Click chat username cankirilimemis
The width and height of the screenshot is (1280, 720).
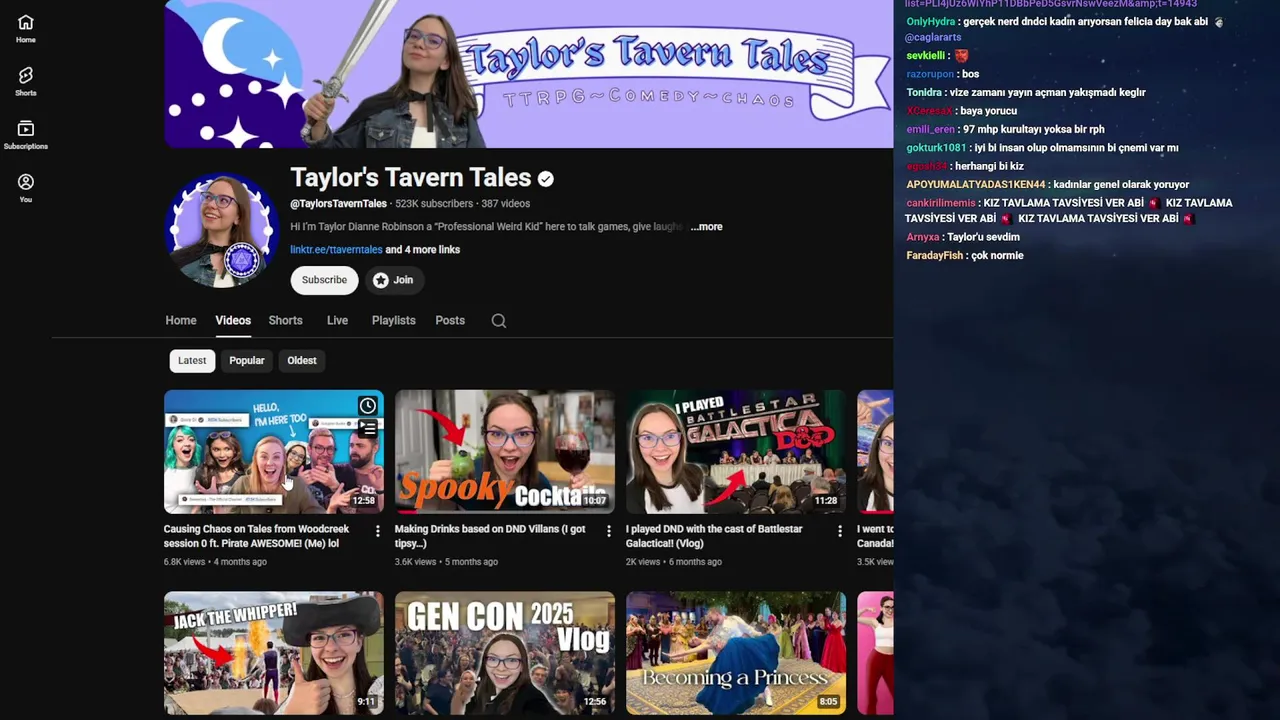point(940,203)
